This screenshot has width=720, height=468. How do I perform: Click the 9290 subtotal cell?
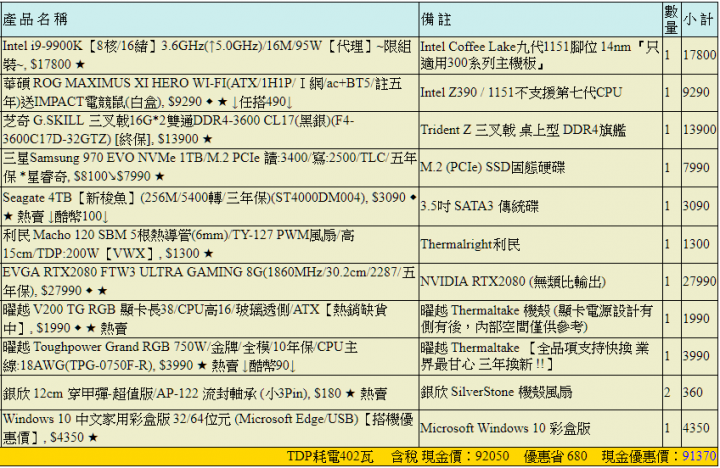click(x=699, y=92)
